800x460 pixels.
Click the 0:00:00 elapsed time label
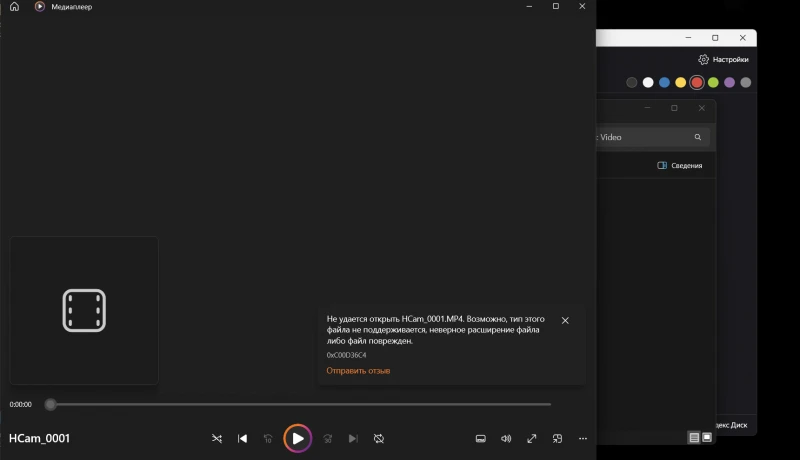click(x=20, y=404)
